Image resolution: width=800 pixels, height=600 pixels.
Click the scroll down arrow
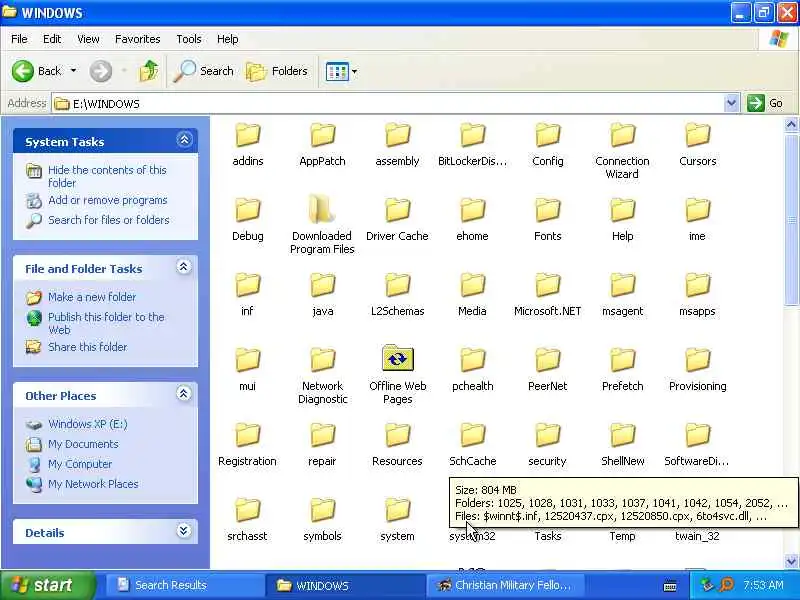tap(791, 561)
